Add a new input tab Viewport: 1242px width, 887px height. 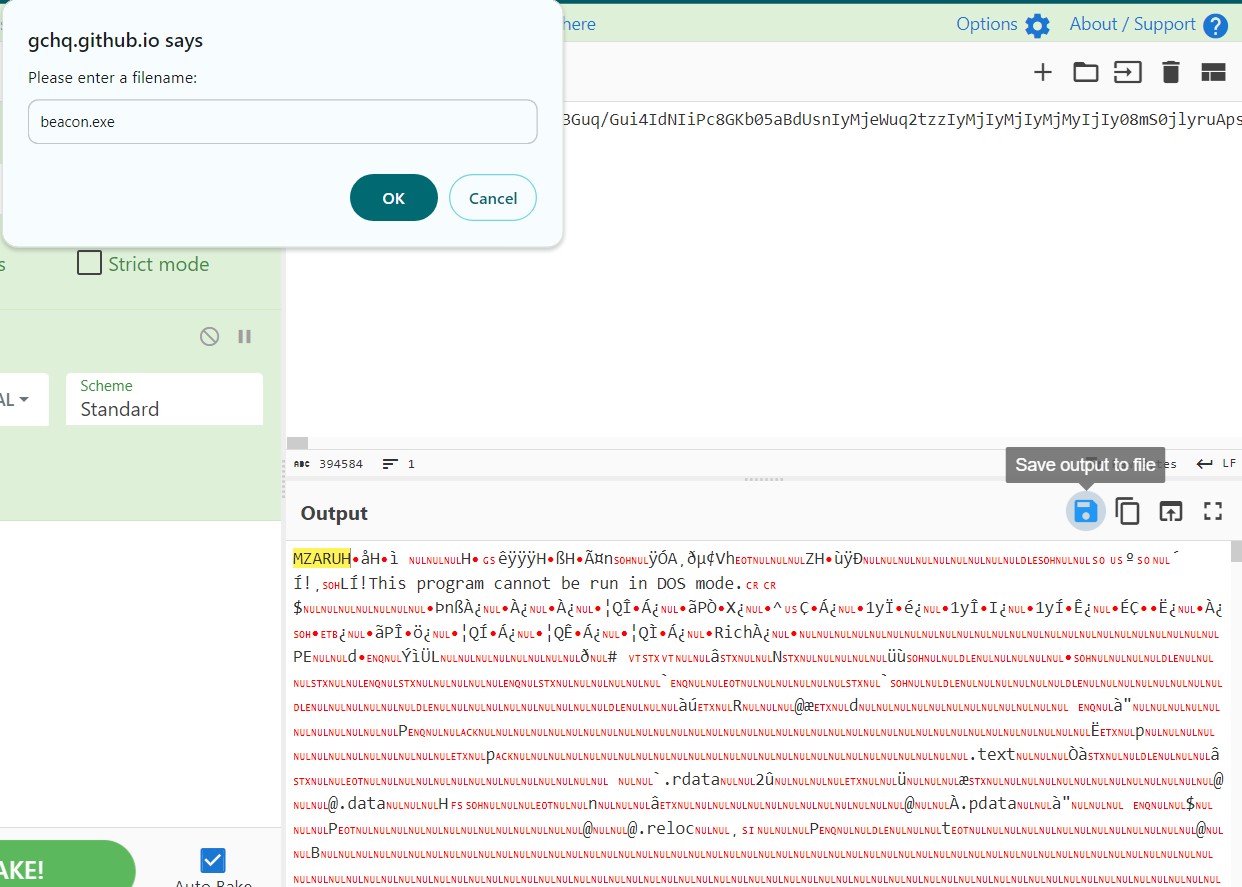pos(1043,72)
